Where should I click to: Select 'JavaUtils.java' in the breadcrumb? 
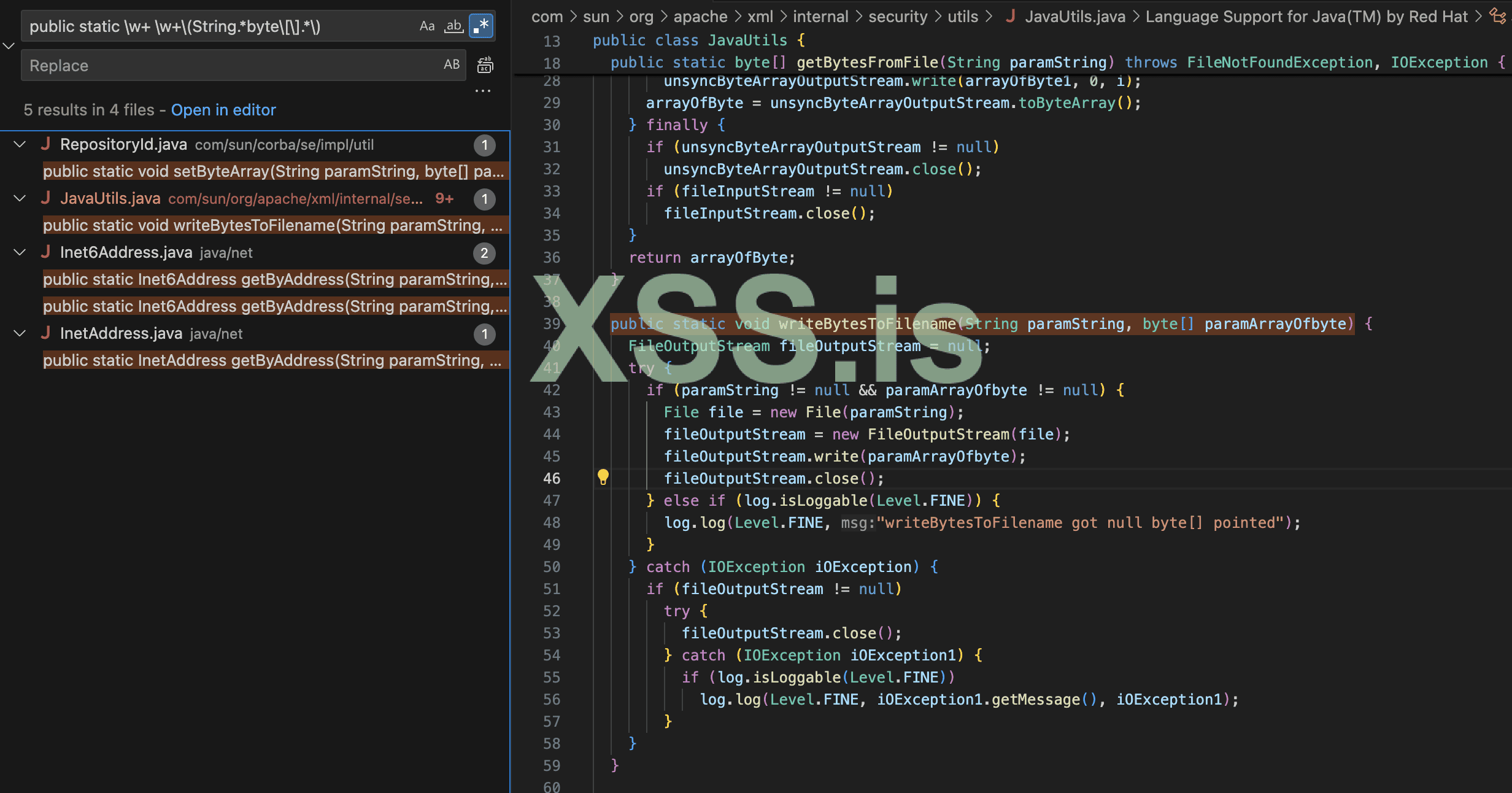1074,17
